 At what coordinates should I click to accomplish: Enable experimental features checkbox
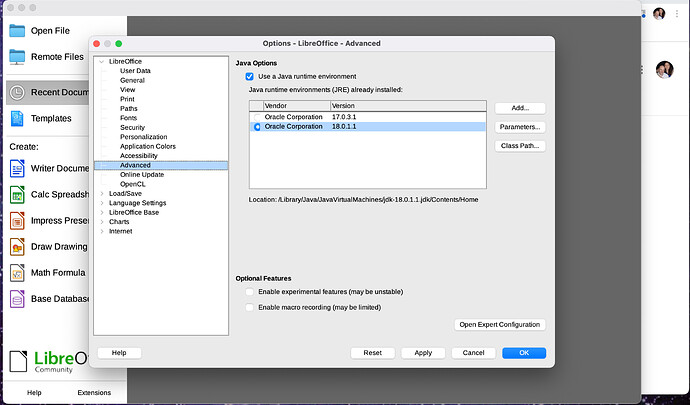[250, 292]
